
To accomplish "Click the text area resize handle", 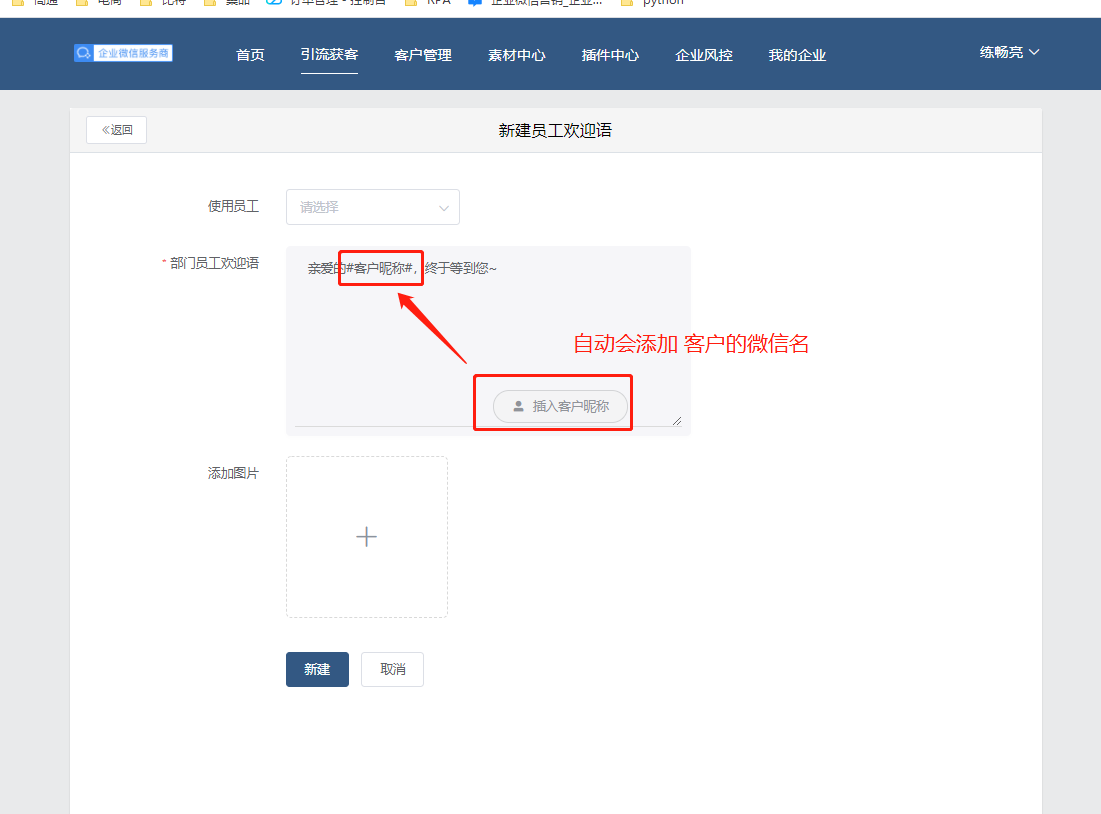I will pyautogui.click(x=677, y=421).
